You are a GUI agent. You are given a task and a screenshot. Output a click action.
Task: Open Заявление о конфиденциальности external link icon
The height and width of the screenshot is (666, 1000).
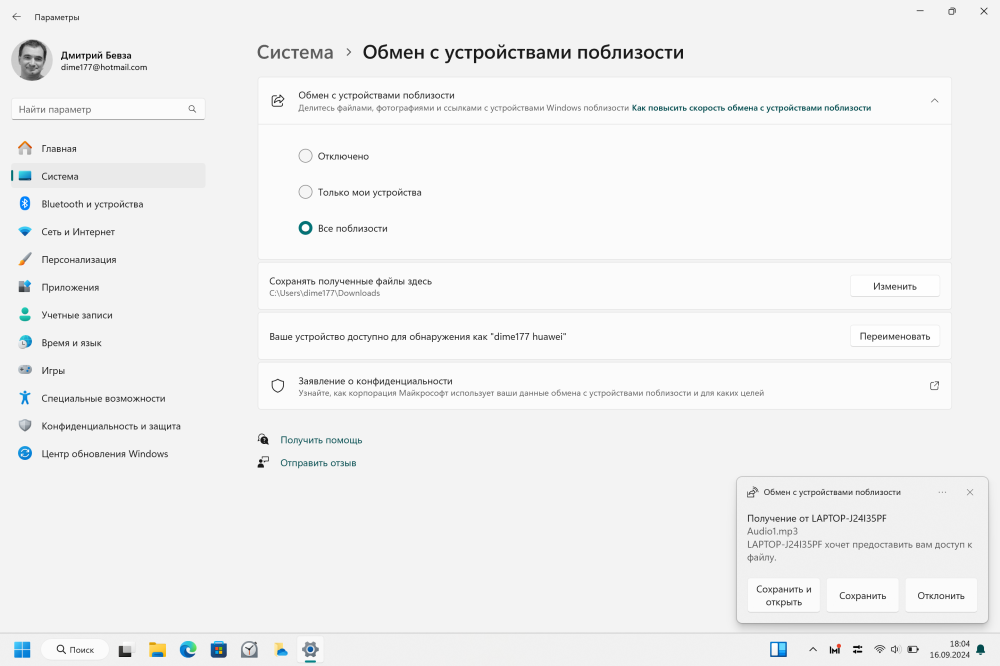pos(934,386)
